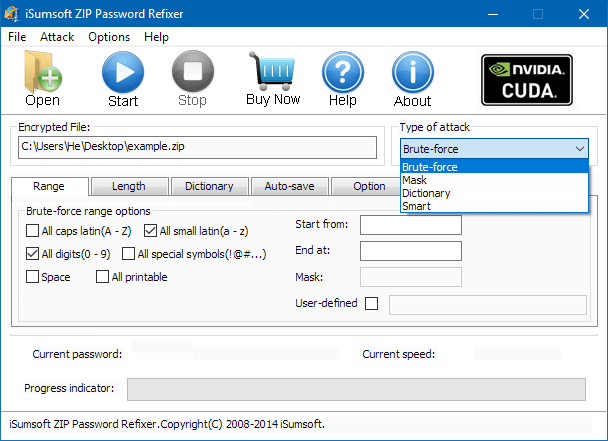The width and height of the screenshot is (608, 441).
Task: Switch to the Auto-save tab
Action: 290,186
